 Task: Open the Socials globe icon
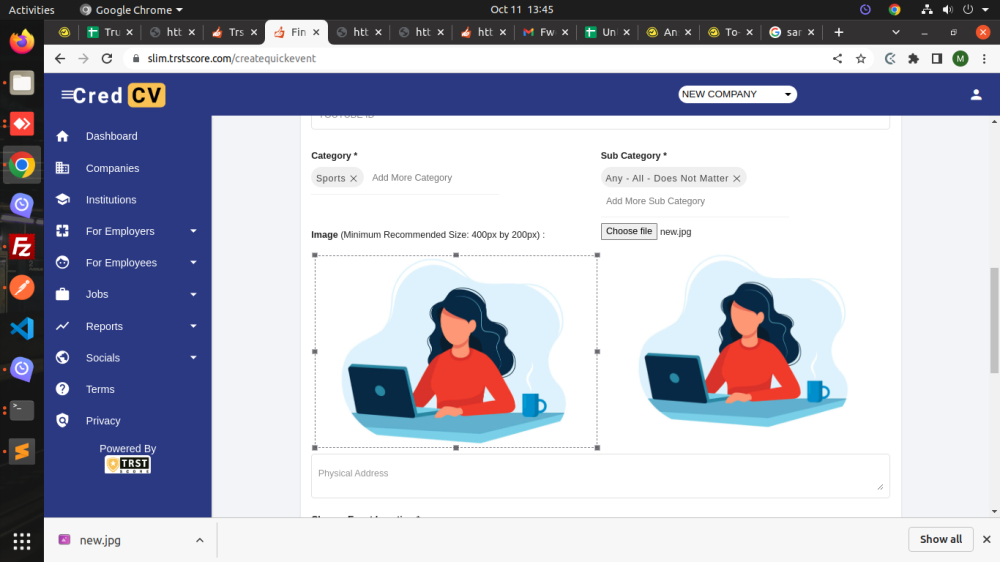tap(62, 357)
